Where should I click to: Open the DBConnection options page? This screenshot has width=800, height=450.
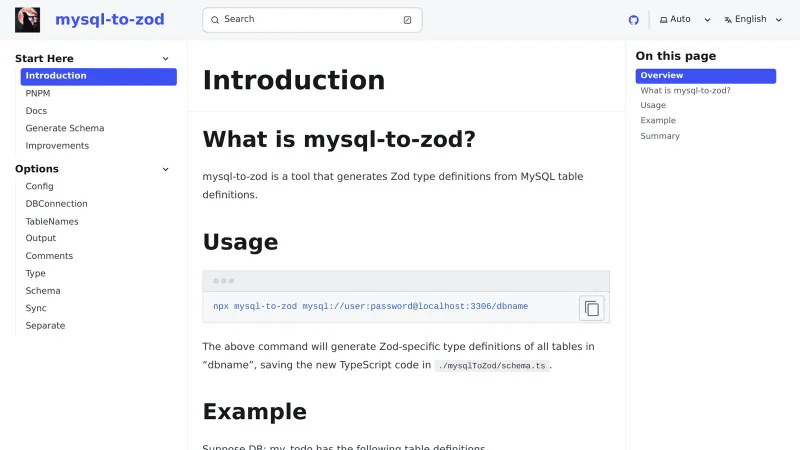point(56,204)
